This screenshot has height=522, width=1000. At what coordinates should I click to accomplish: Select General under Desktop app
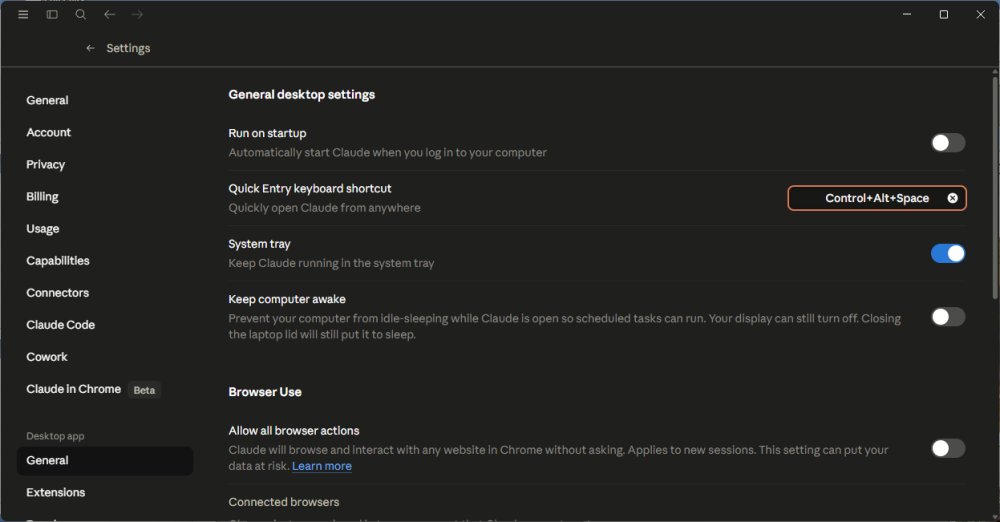point(105,460)
